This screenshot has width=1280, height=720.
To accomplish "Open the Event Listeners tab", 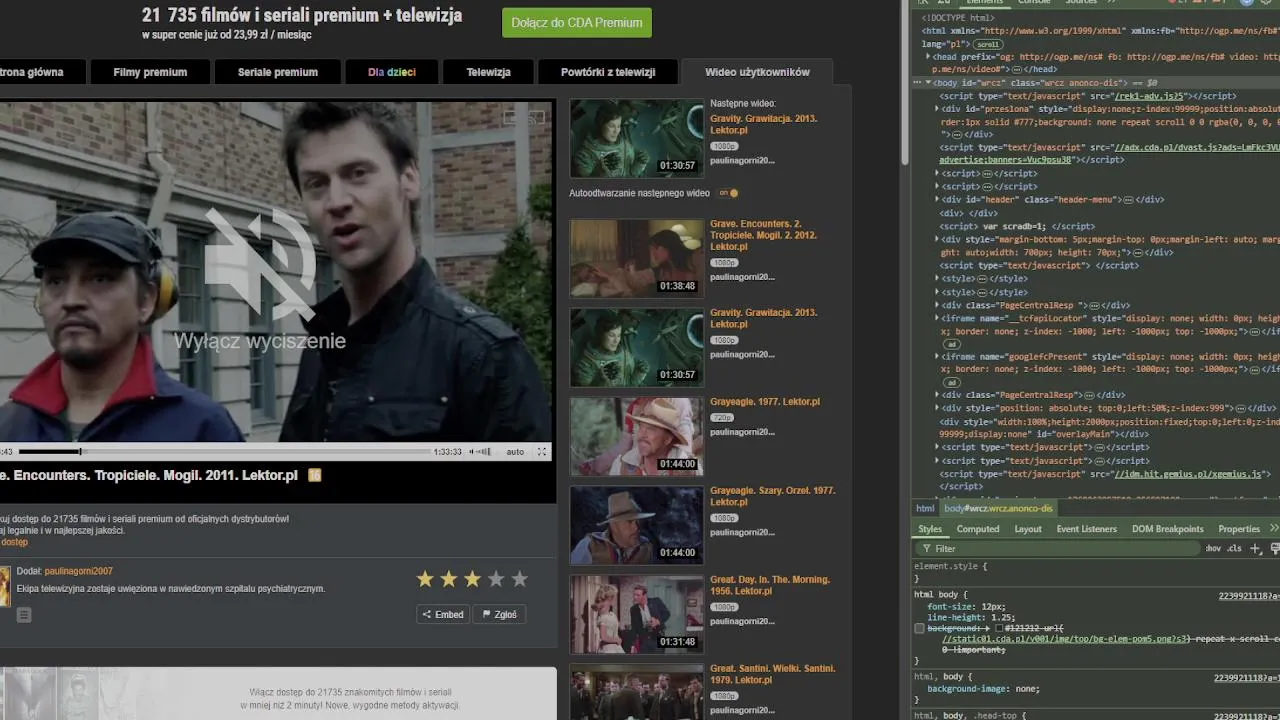I will 1087,529.
